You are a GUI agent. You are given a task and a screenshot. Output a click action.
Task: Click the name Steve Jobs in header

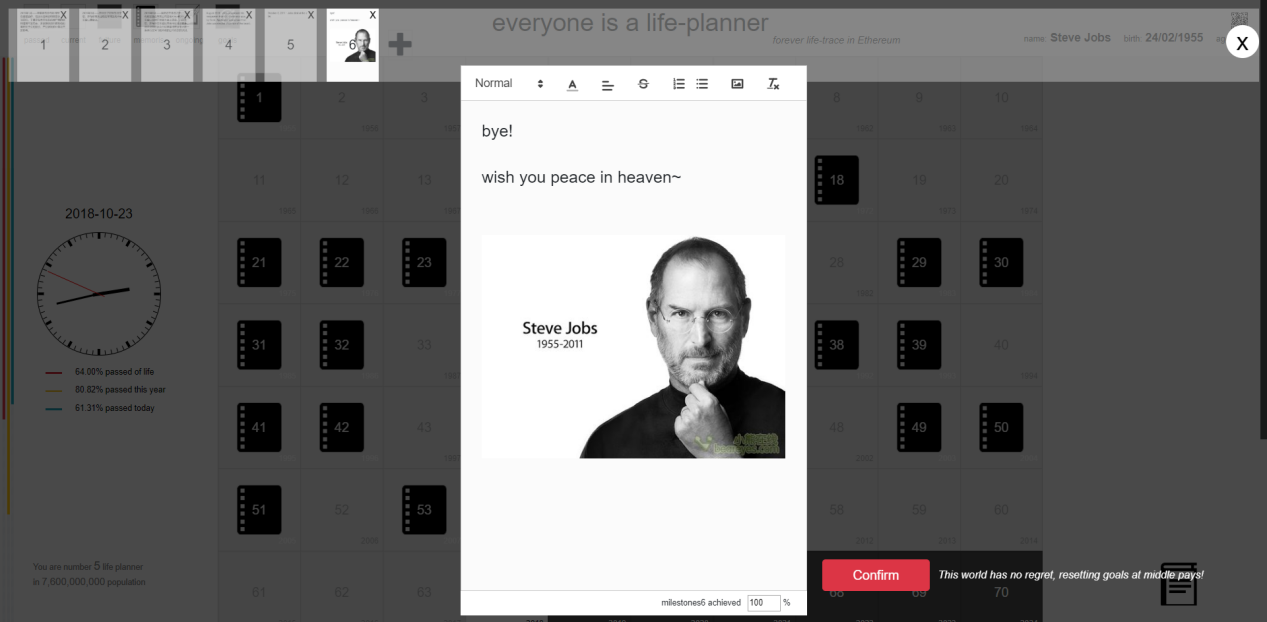coord(1080,37)
